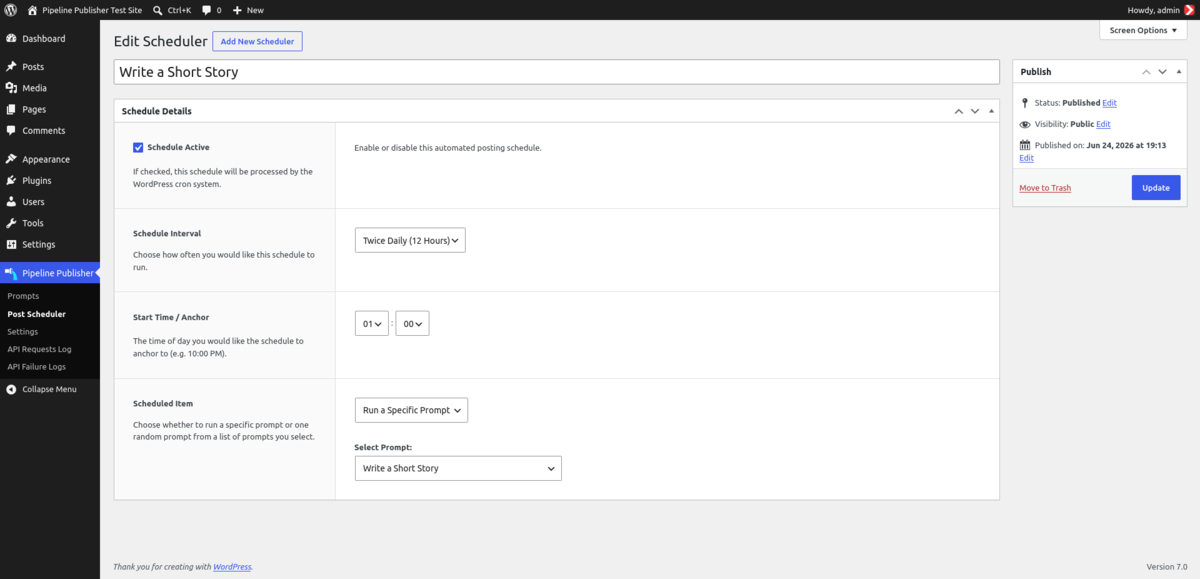Click the Pipeline Publisher menu item
This screenshot has height=579, width=1200.
pos(50,273)
